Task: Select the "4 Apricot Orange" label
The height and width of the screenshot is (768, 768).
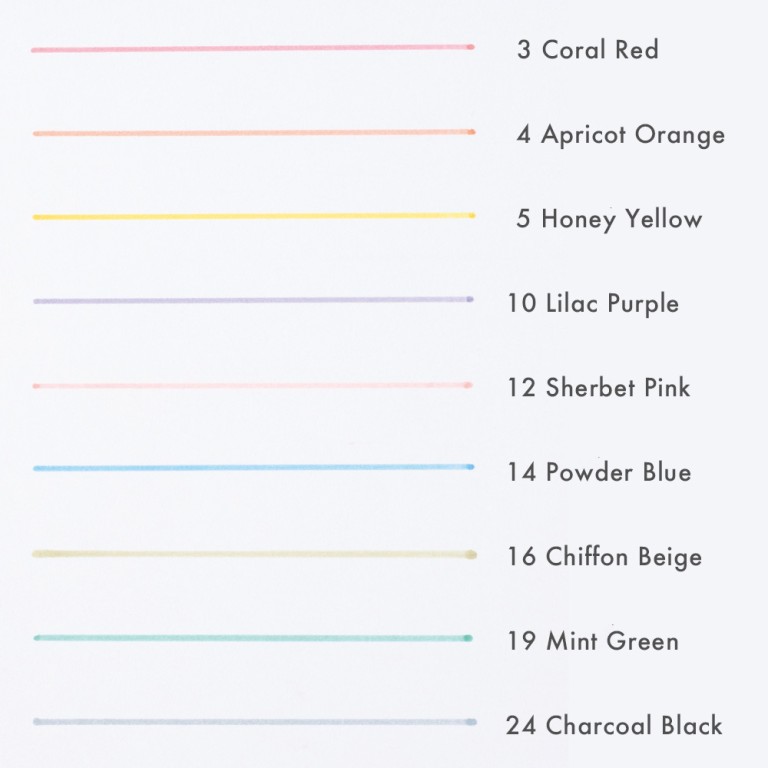Action: pyautogui.click(x=621, y=135)
